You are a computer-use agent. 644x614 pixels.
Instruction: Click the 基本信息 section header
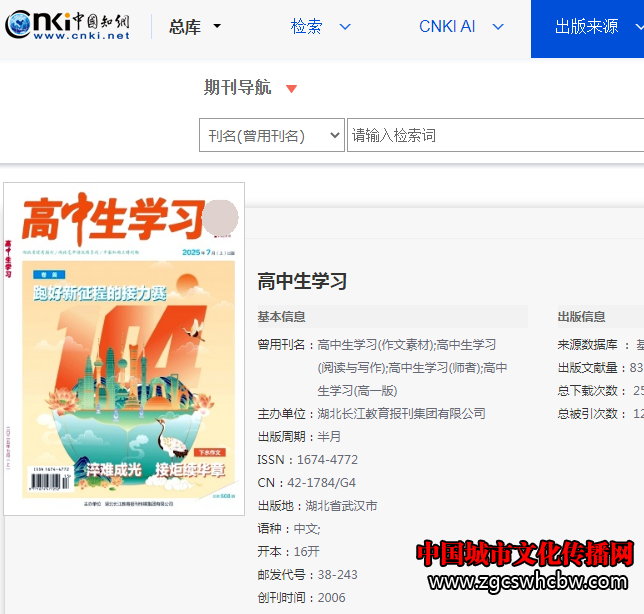282,317
